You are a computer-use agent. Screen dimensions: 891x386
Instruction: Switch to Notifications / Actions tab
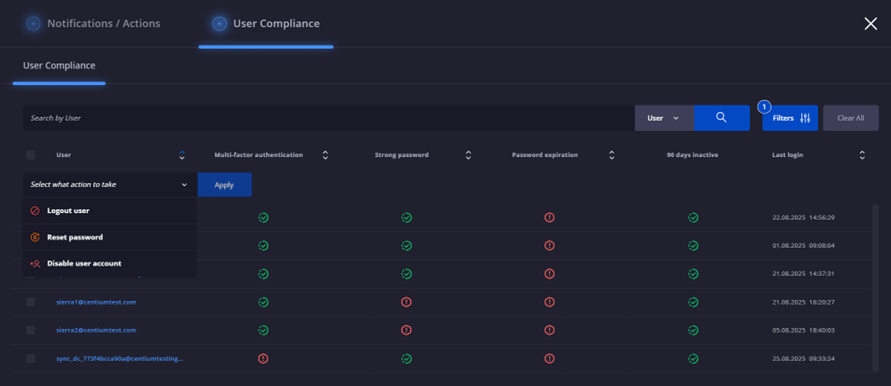(93, 24)
